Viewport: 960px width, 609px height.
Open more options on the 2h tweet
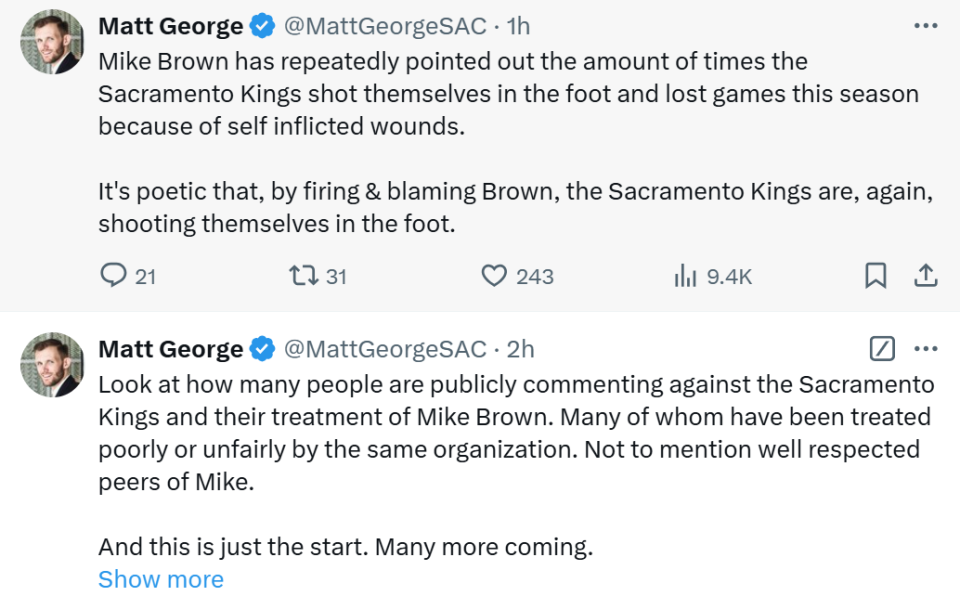925,349
